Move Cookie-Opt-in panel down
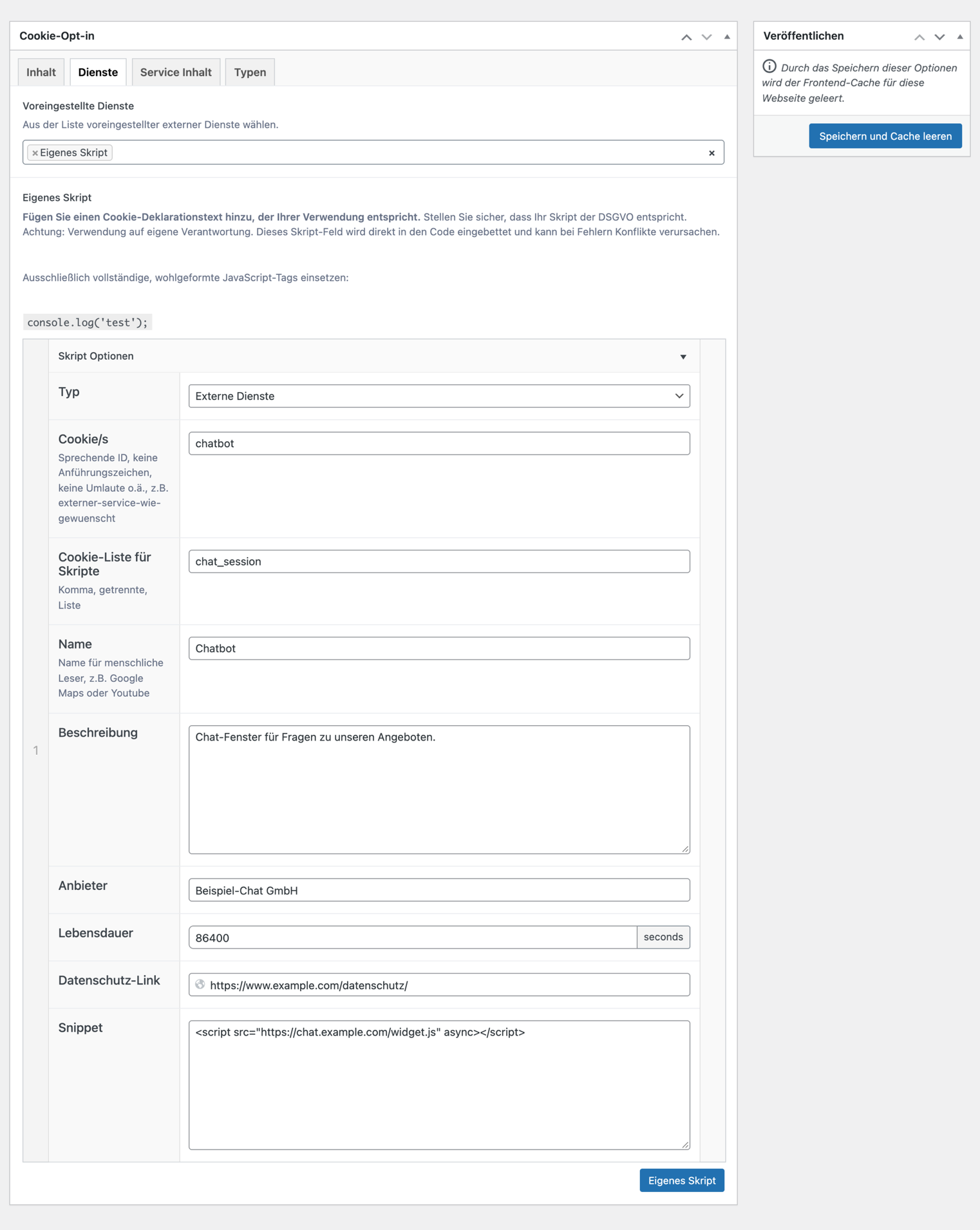The image size is (980, 1230). coord(706,37)
